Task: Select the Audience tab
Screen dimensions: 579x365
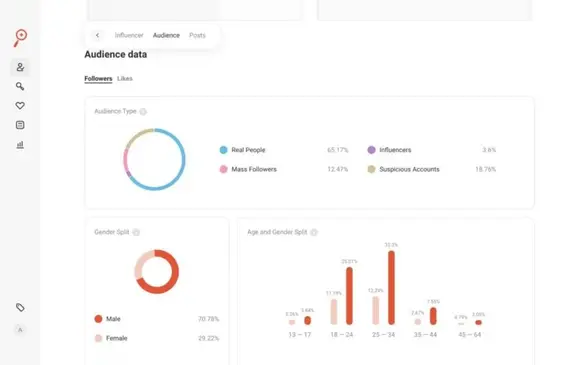Action: click(166, 35)
